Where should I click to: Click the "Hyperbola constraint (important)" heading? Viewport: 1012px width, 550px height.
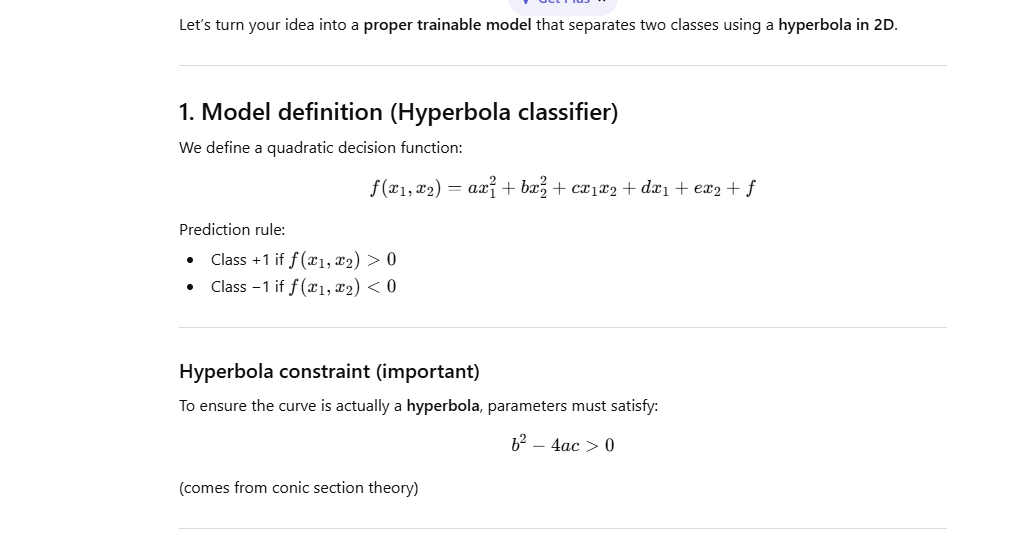[x=329, y=372]
